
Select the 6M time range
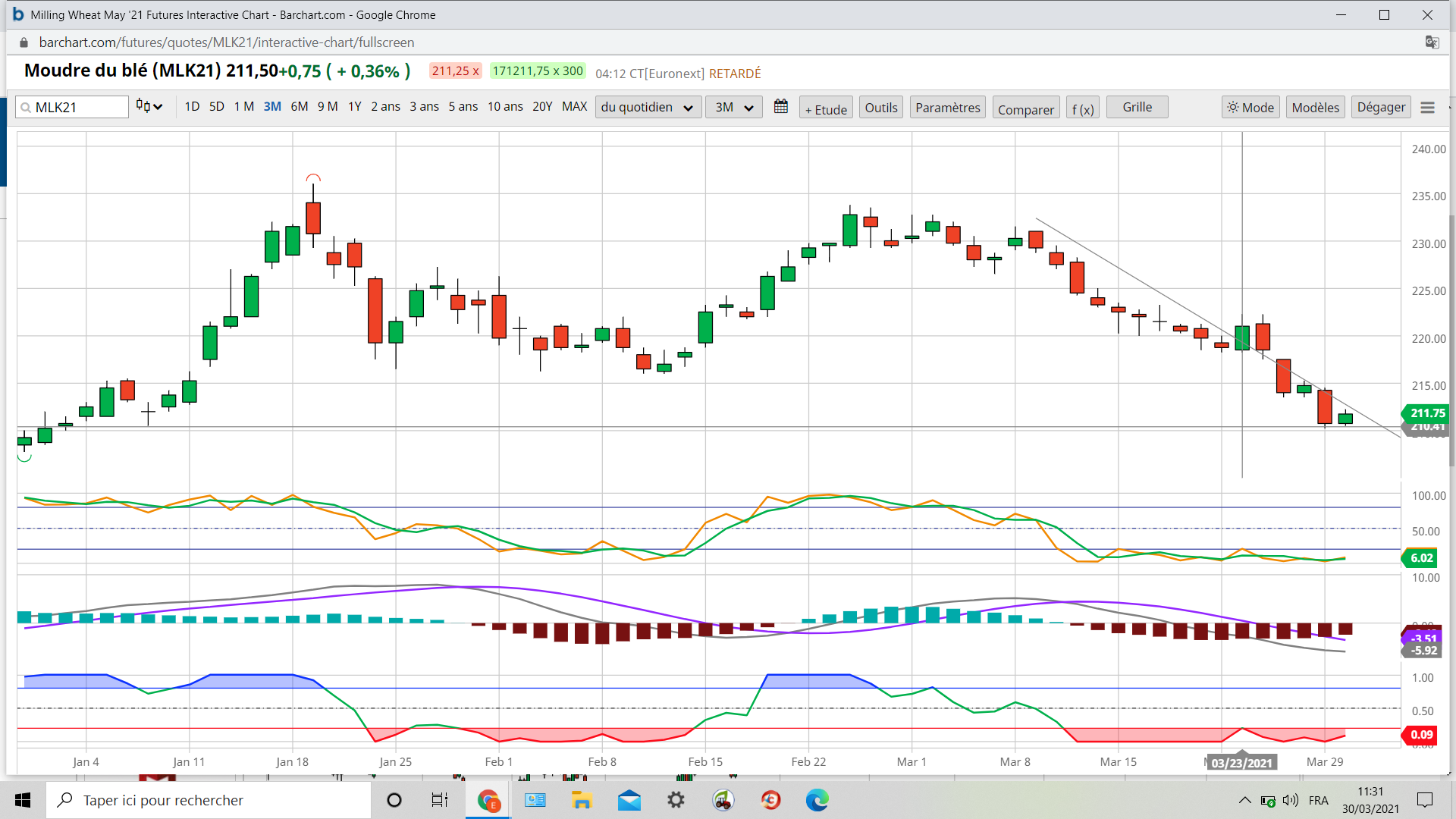tap(299, 107)
